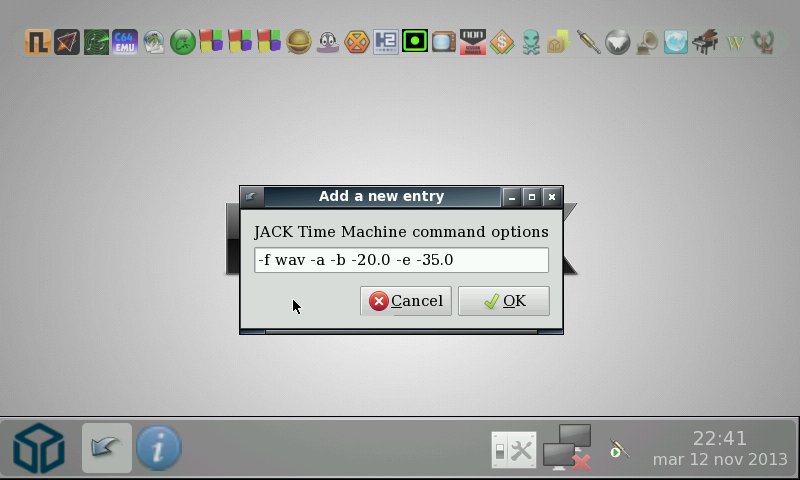Open the grey butterfly sphere icon
The image size is (800, 480).
click(x=618, y=42)
